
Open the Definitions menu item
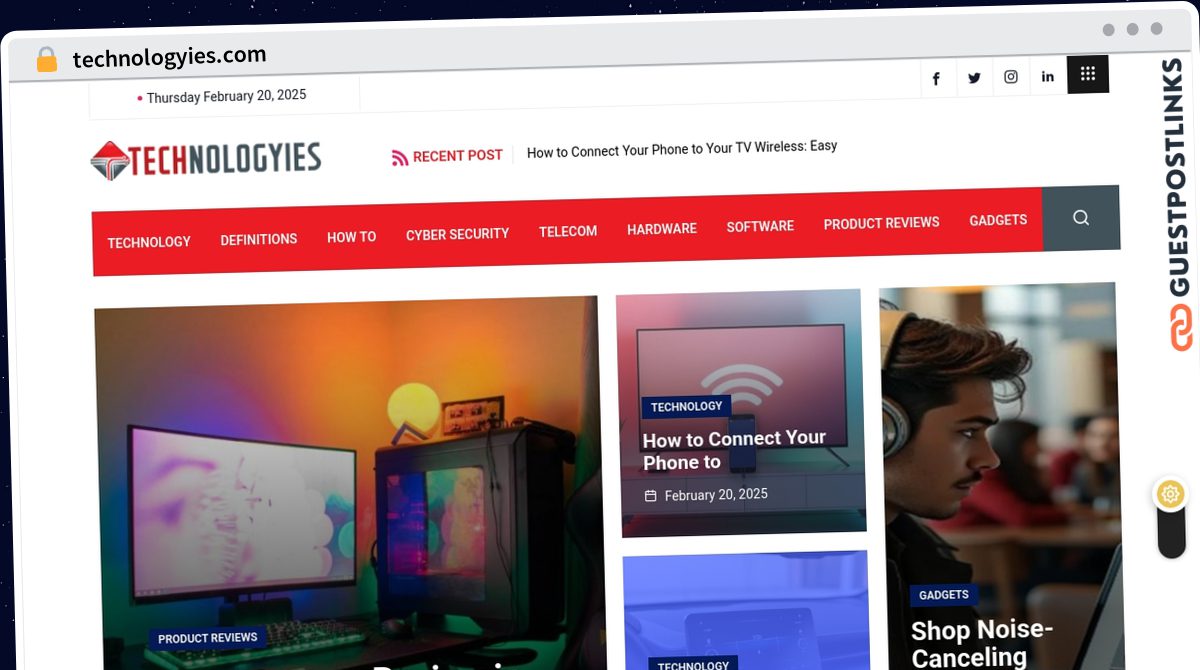[x=259, y=239]
